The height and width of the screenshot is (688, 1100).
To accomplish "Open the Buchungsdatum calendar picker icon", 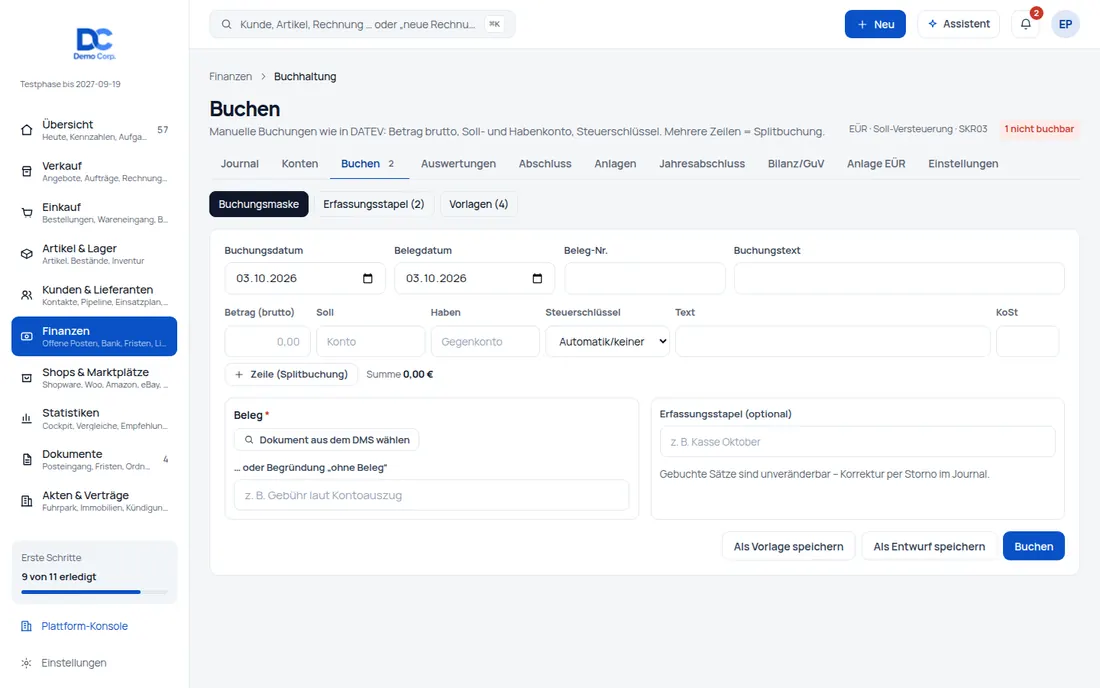I will (x=368, y=278).
